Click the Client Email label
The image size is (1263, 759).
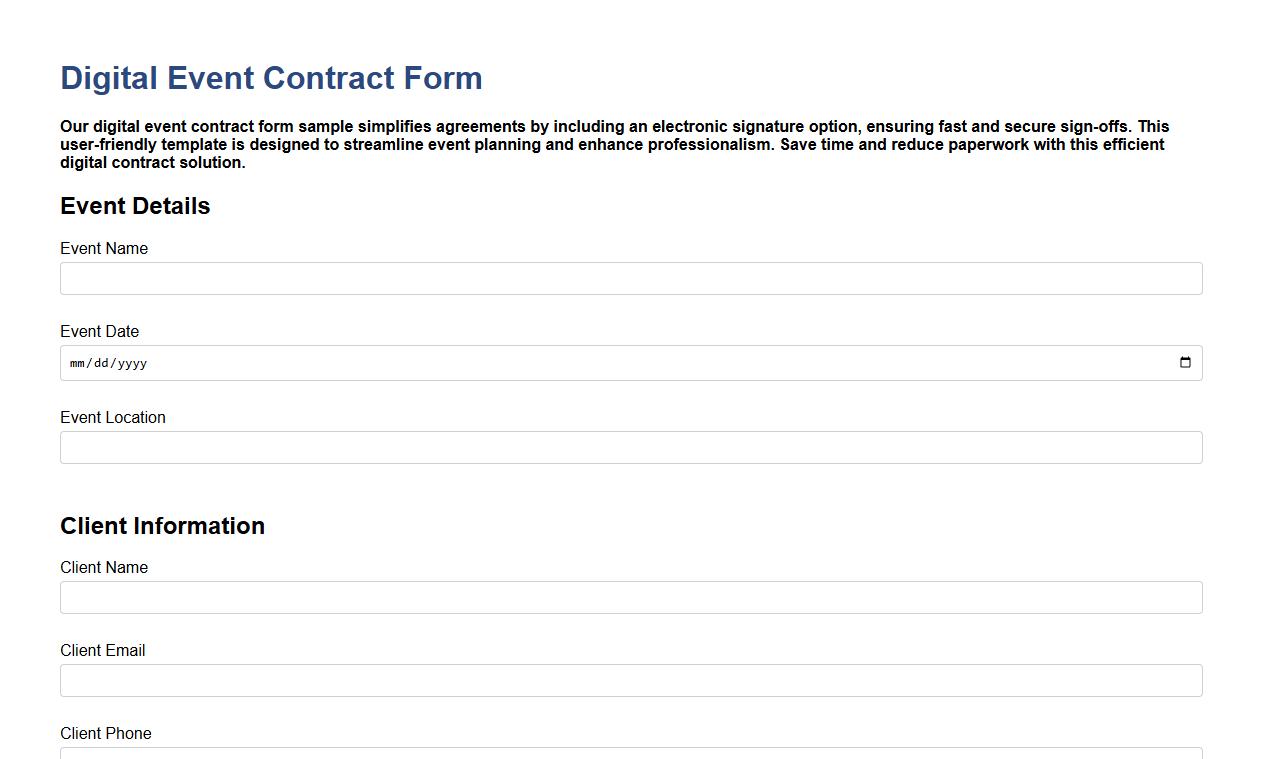click(x=102, y=650)
